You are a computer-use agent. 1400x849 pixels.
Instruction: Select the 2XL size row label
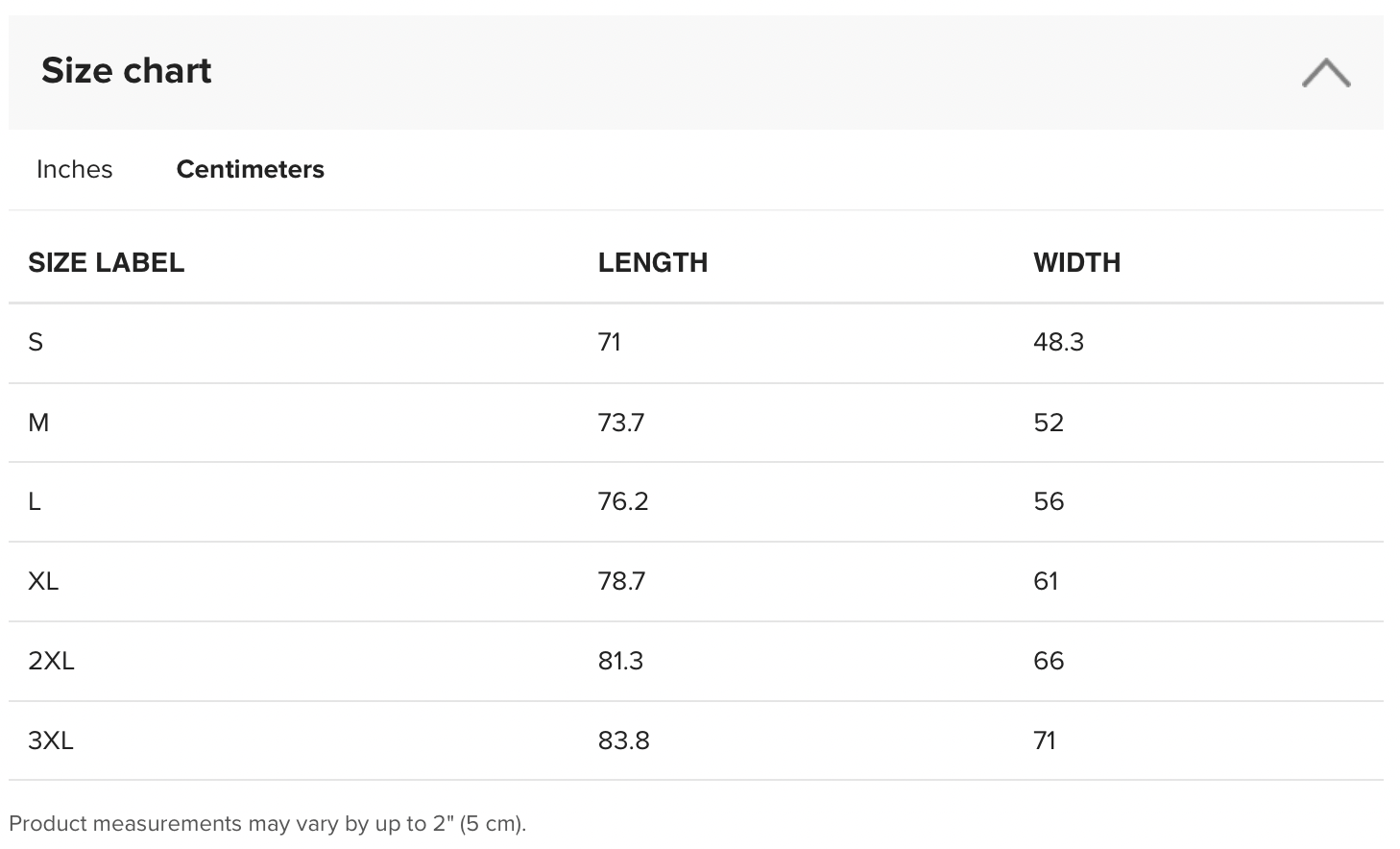51,661
